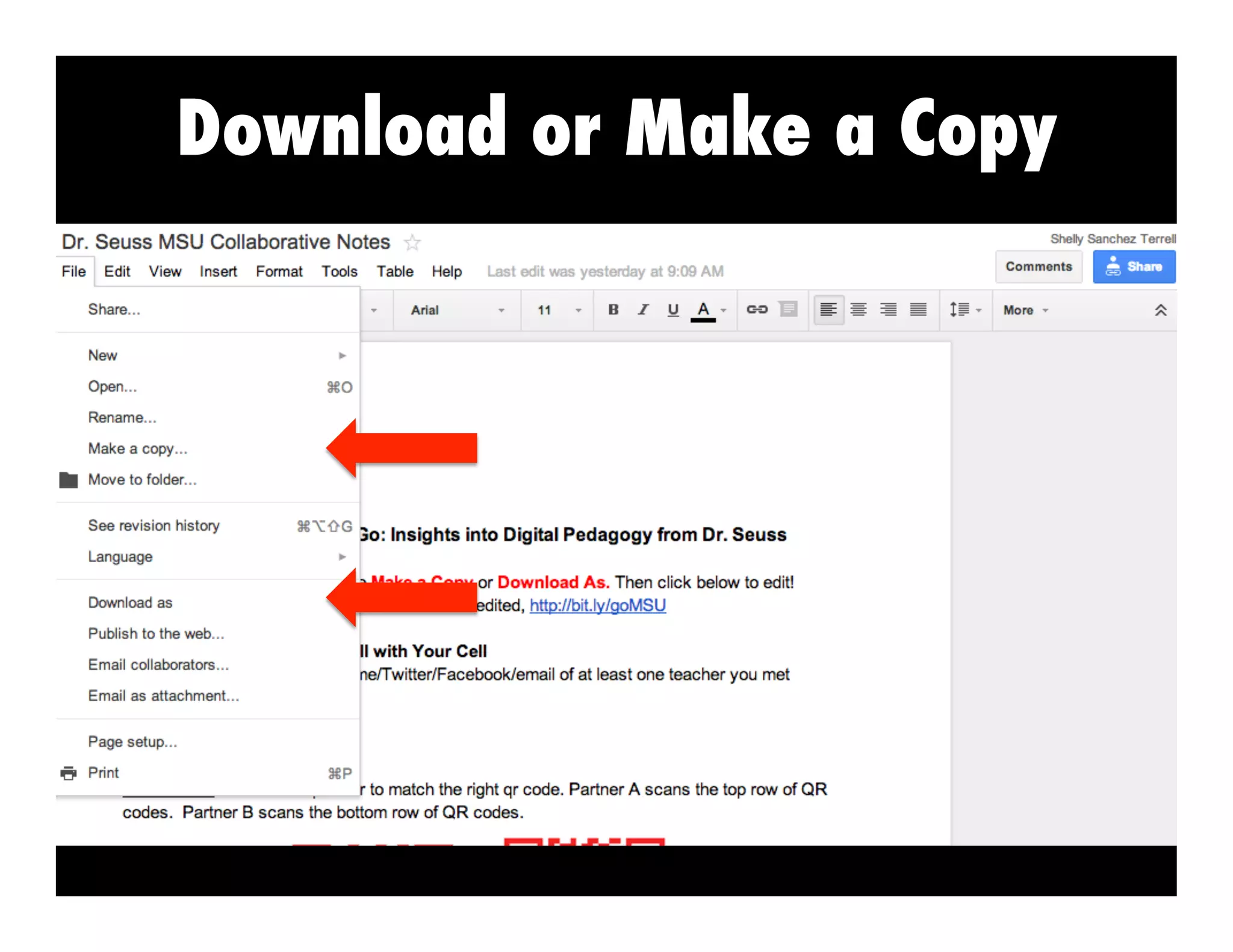Open See revision history
This screenshot has height=952, width=1233.
pos(208,526)
